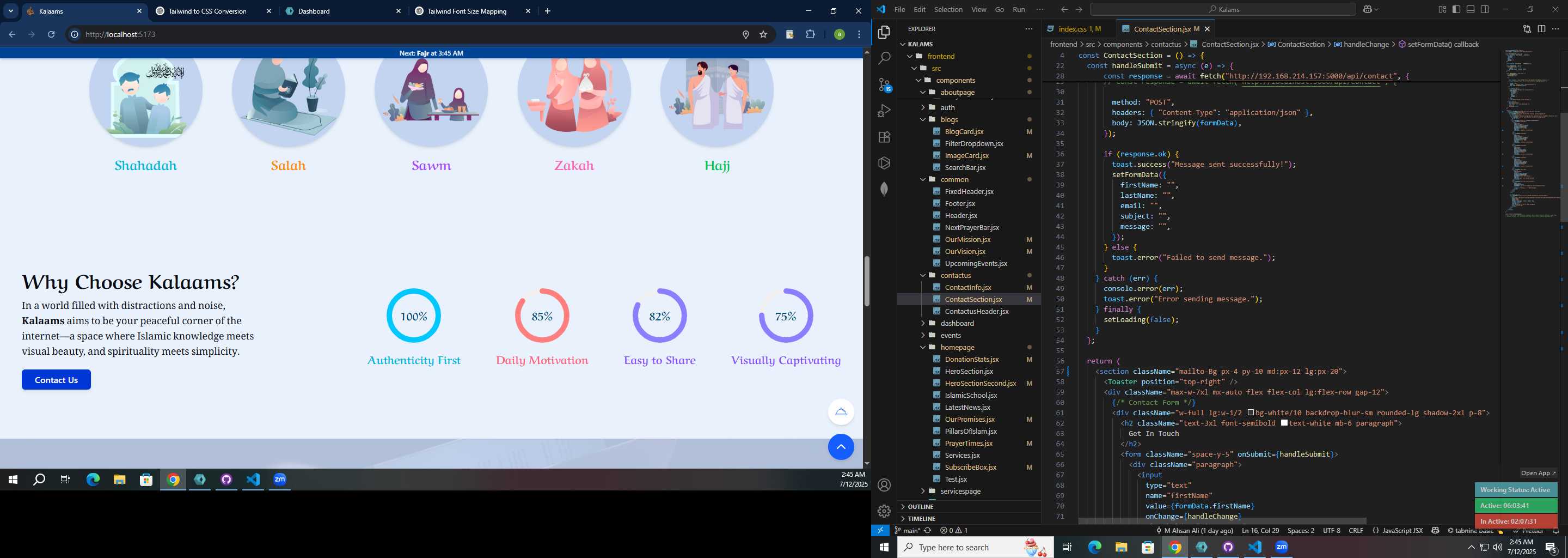Screen dimensions: 1568x558
Task: Toggle the secondary side bar layout icon
Action: coord(1485,9)
